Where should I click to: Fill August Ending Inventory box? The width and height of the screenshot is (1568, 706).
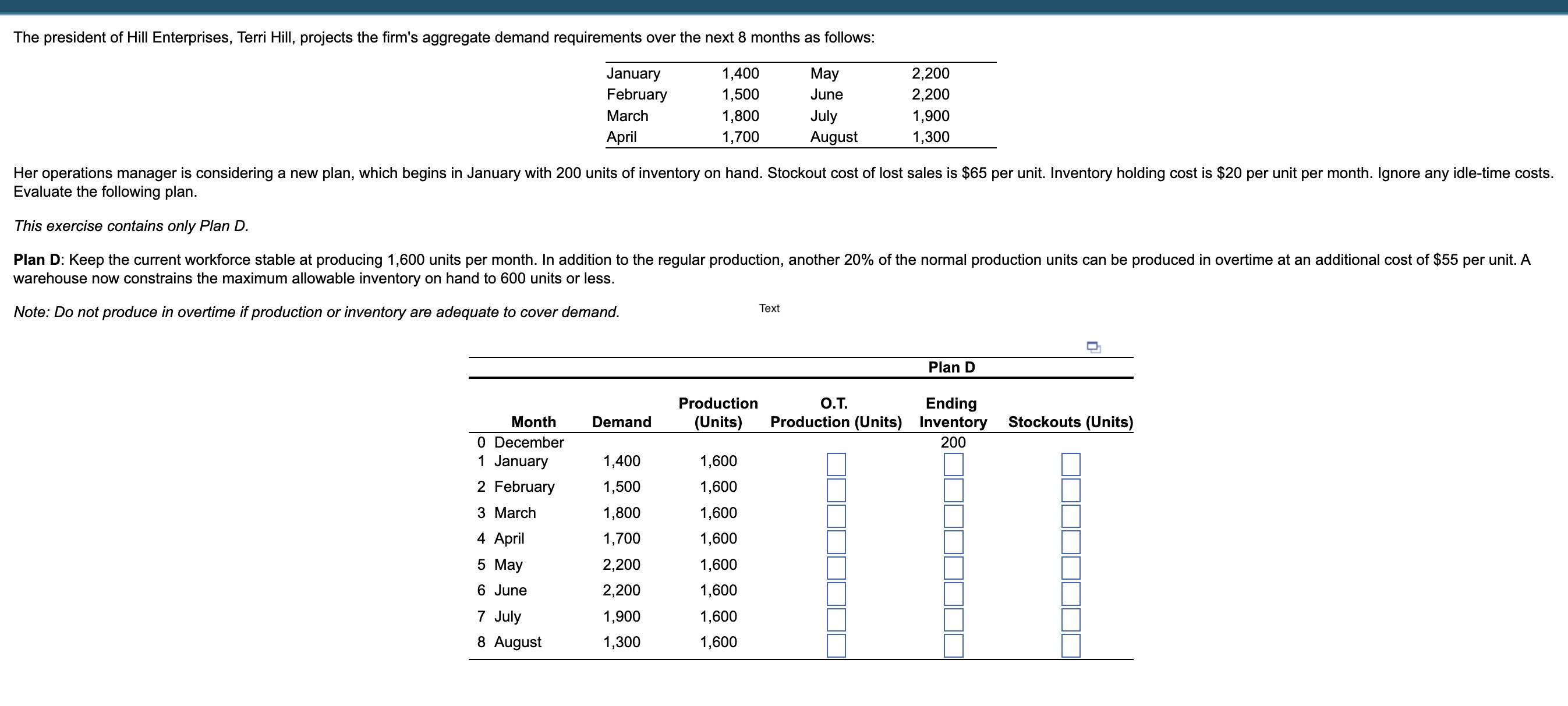(953, 644)
